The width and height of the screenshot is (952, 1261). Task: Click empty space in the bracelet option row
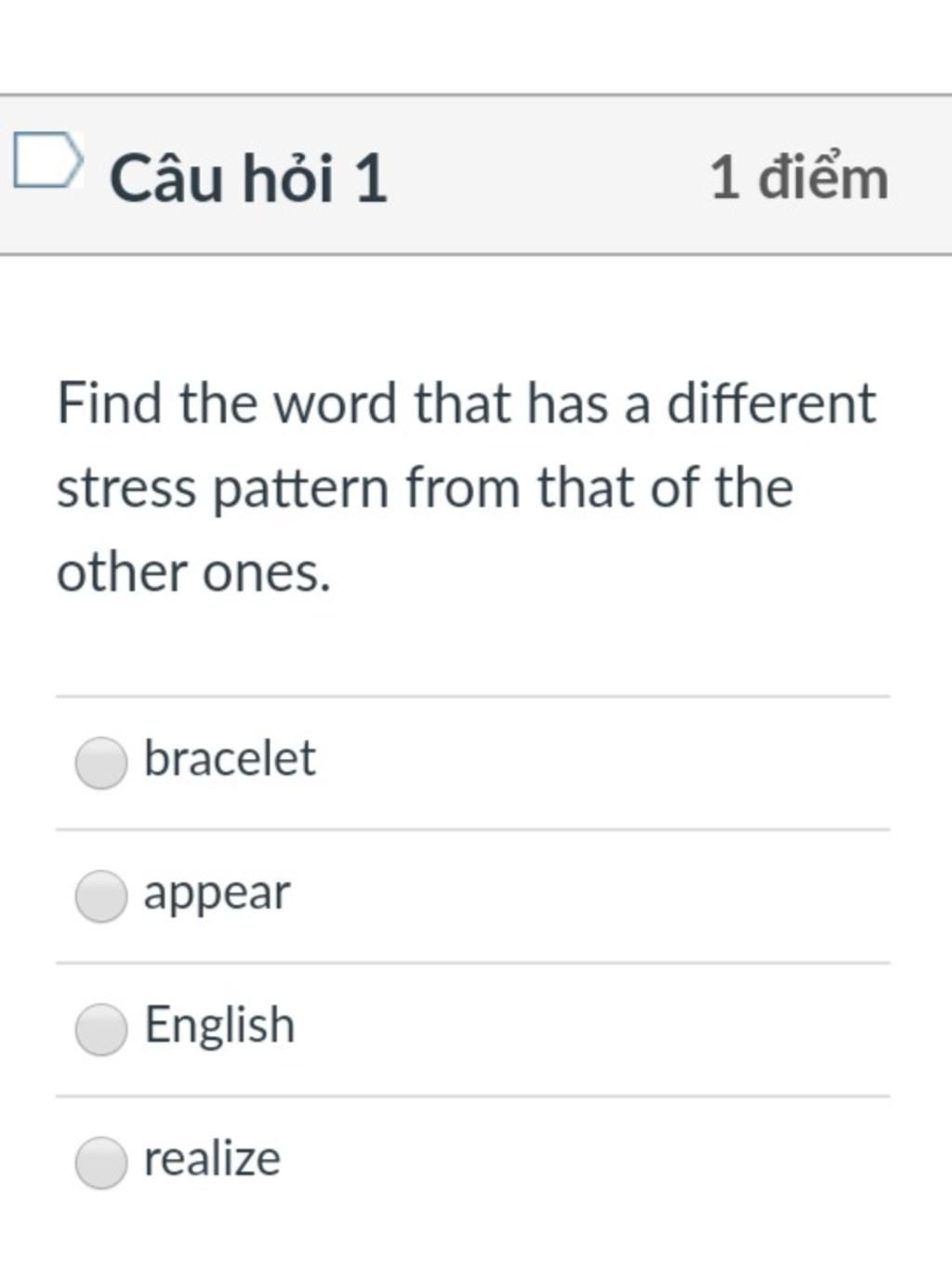coord(604,763)
